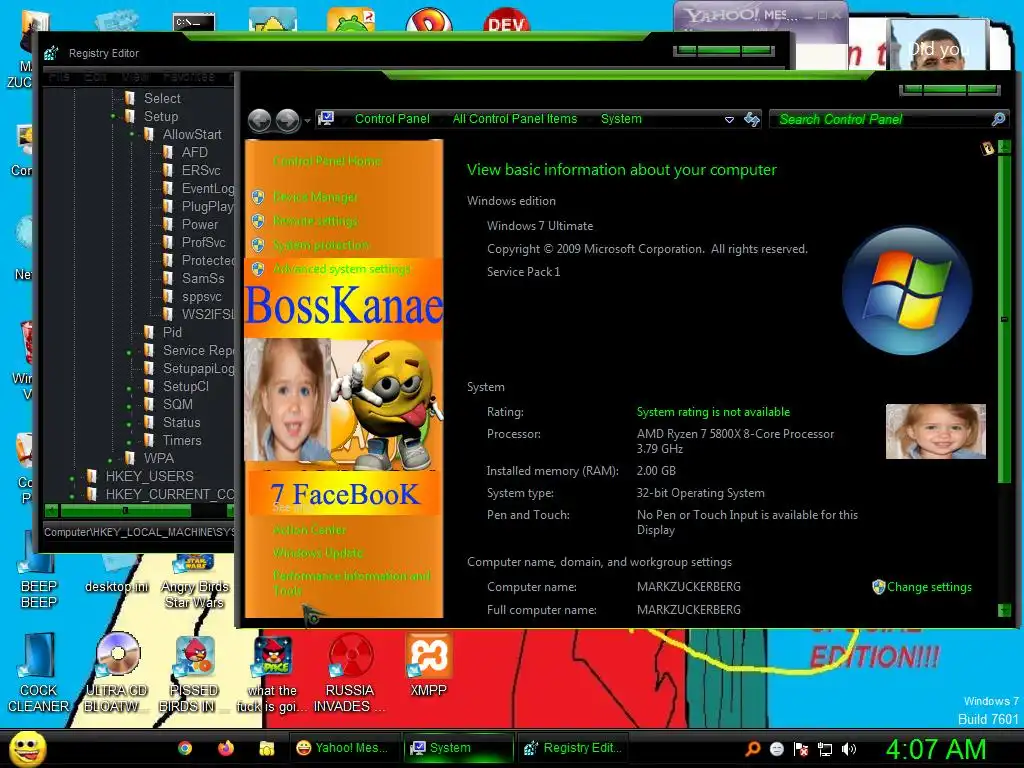Click 'System rating is not available' link
The width and height of the screenshot is (1024, 768).
[713, 411]
